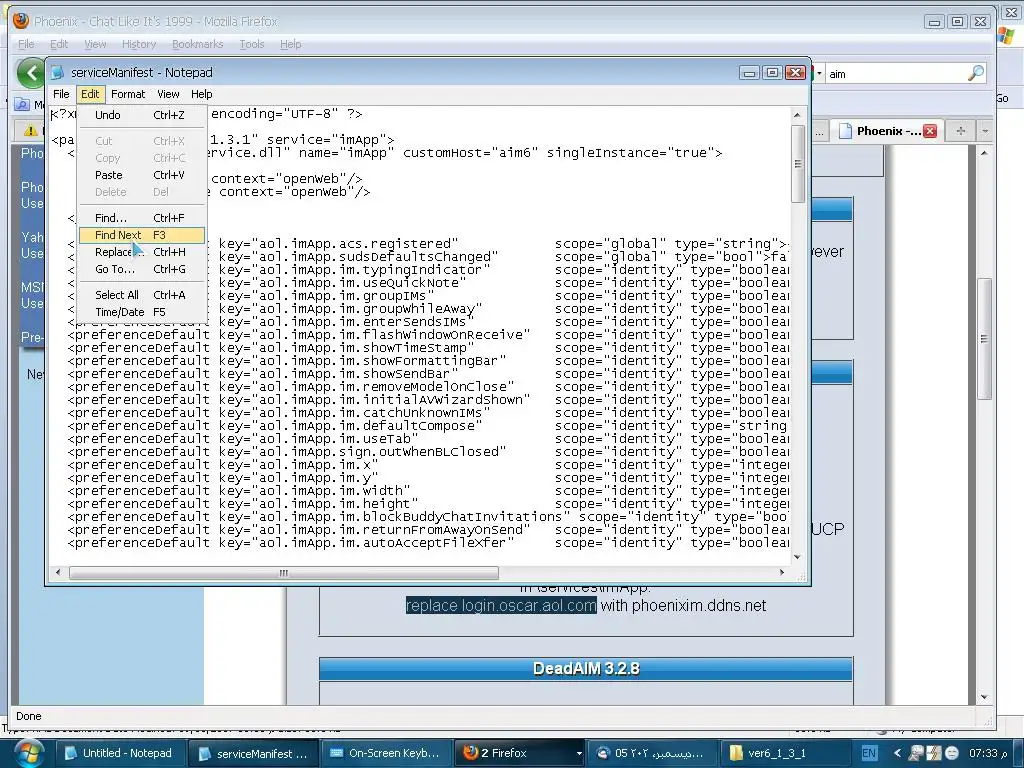Open Firefox File menu
The height and width of the screenshot is (768, 1024).
[26, 44]
